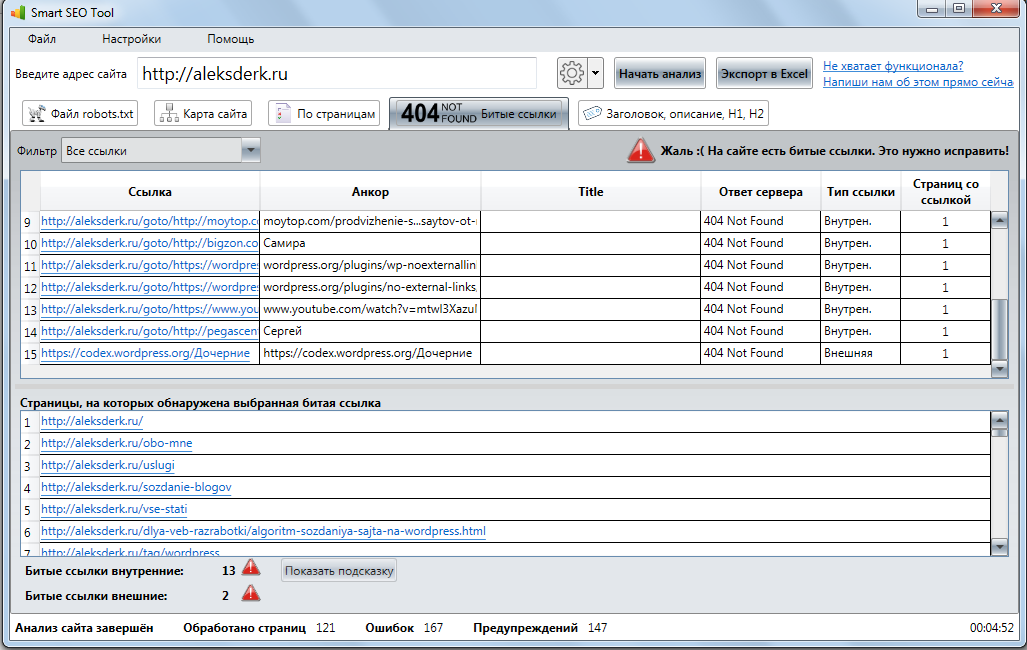This screenshot has height=650, width=1027.
Task: Click the tag icon for headings tab
Action: click(x=591, y=113)
